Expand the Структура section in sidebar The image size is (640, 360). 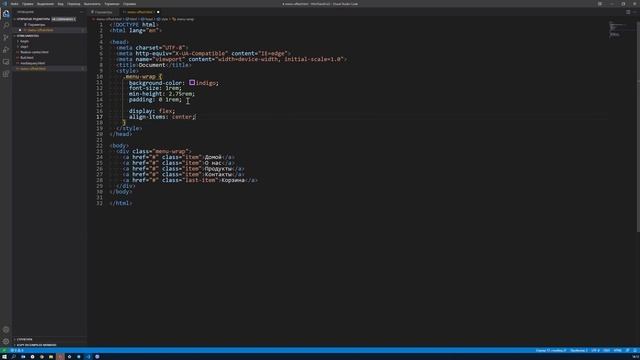24,339
